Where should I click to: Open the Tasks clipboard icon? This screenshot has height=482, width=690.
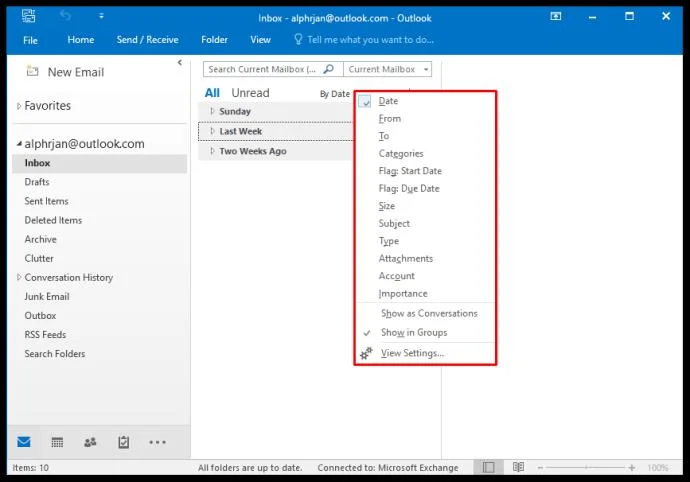click(x=124, y=442)
